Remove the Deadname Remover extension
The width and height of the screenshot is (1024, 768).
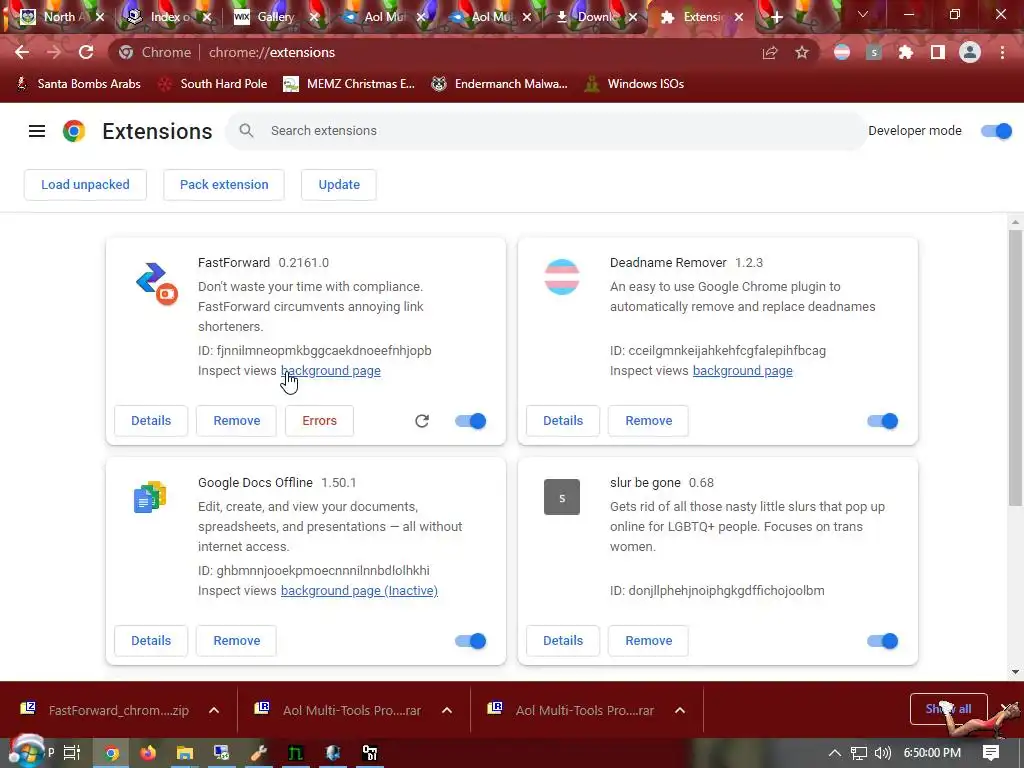[x=648, y=421]
